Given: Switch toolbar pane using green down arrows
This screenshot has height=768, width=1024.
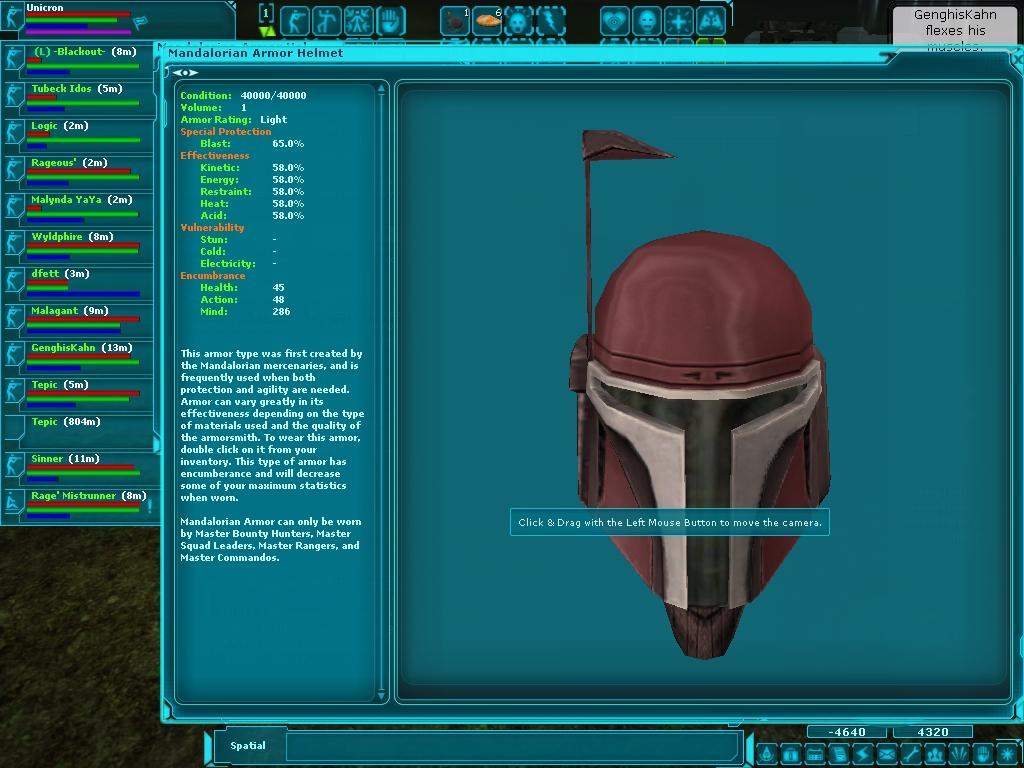Looking at the screenshot, I should click(x=266, y=31).
